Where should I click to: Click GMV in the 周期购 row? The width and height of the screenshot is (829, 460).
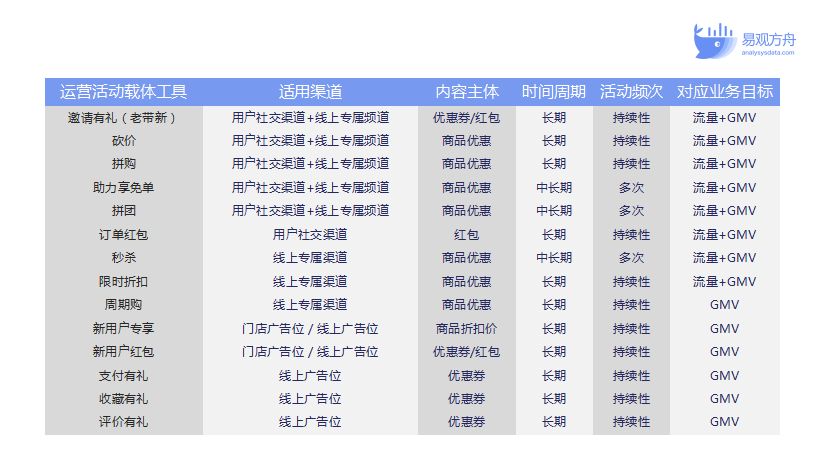725,305
